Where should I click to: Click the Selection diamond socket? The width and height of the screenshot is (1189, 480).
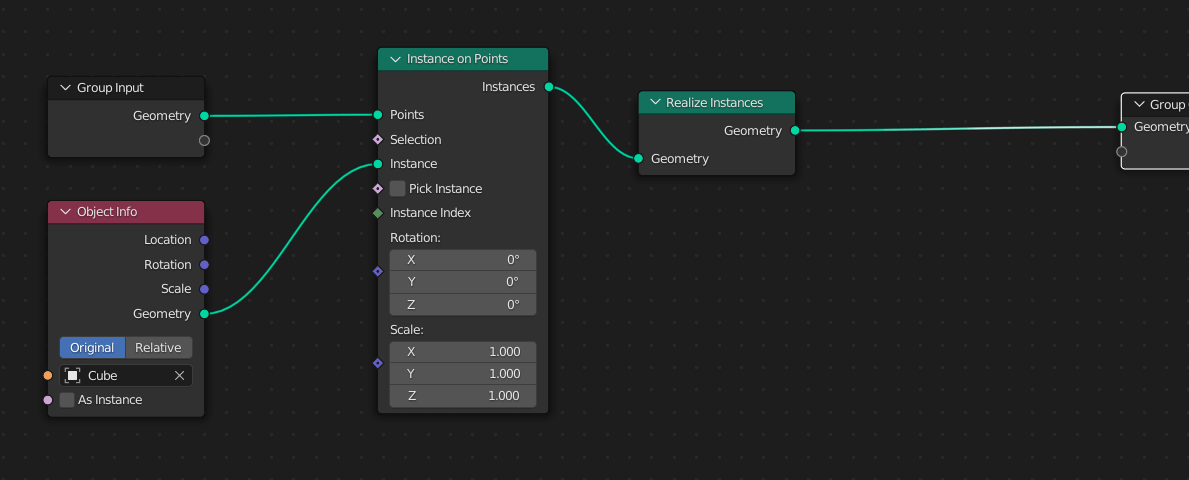coord(378,140)
